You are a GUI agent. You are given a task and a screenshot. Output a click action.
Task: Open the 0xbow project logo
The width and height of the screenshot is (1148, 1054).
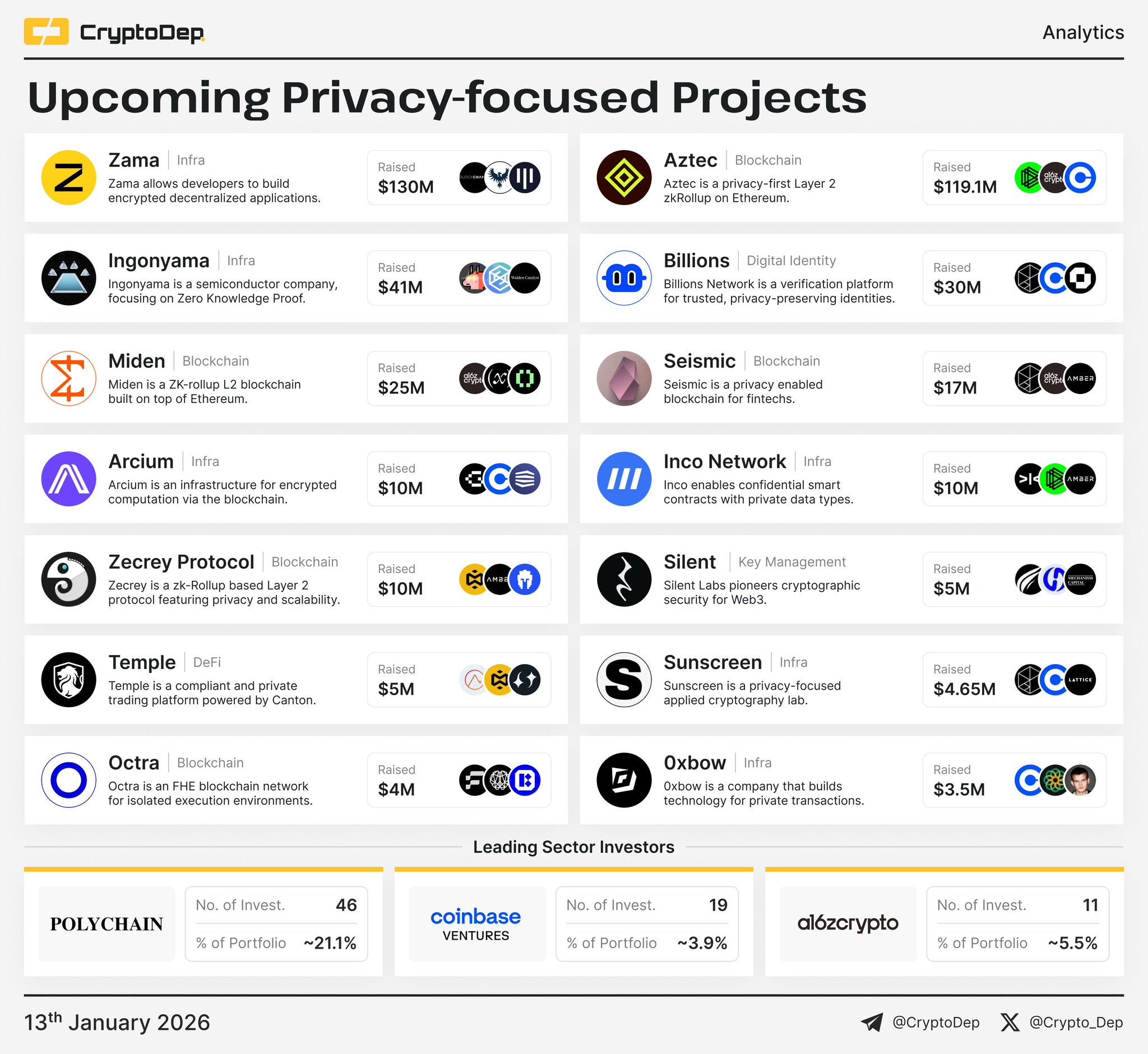tap(624, 779)
